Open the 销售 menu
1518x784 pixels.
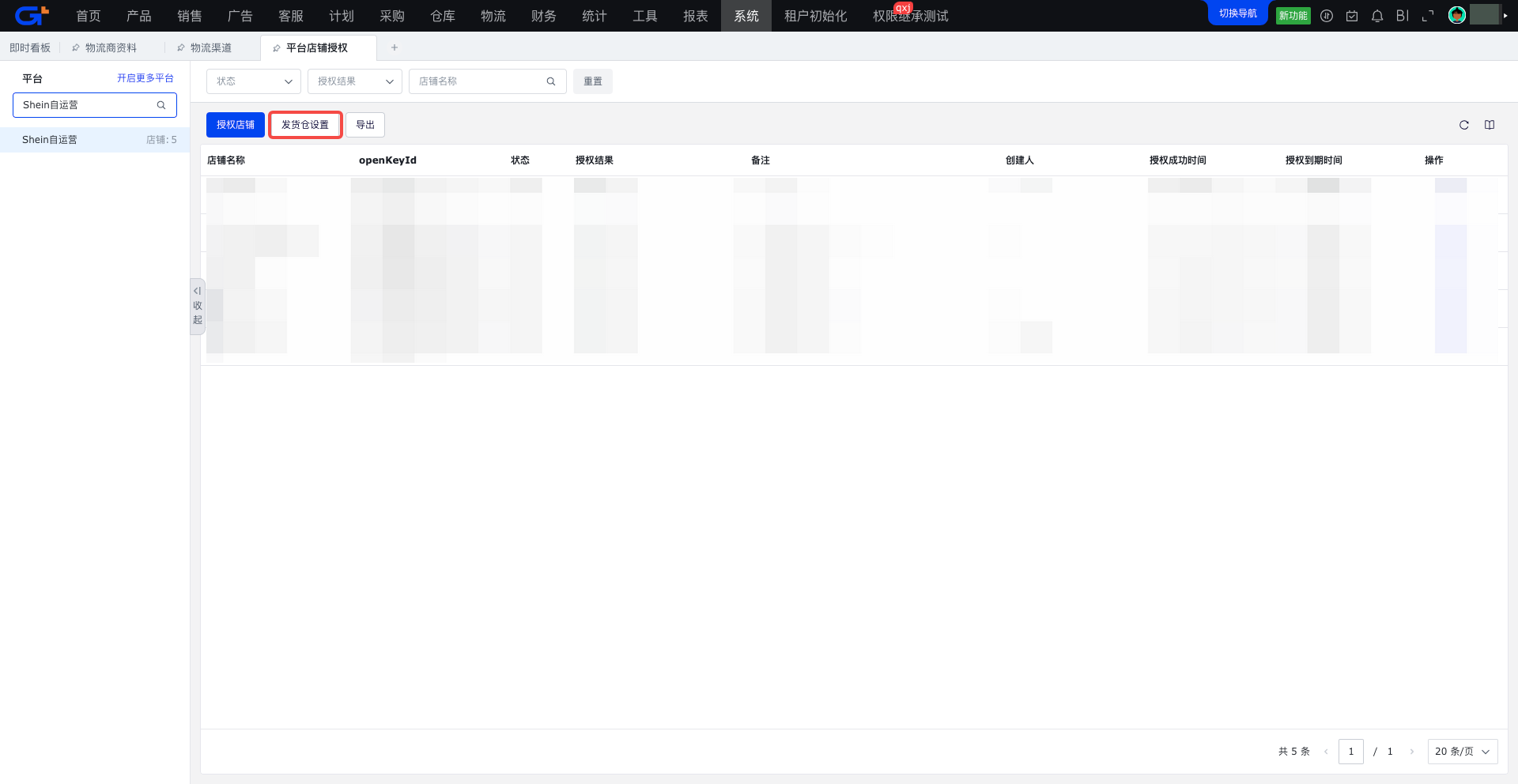[x=190, y=16]
